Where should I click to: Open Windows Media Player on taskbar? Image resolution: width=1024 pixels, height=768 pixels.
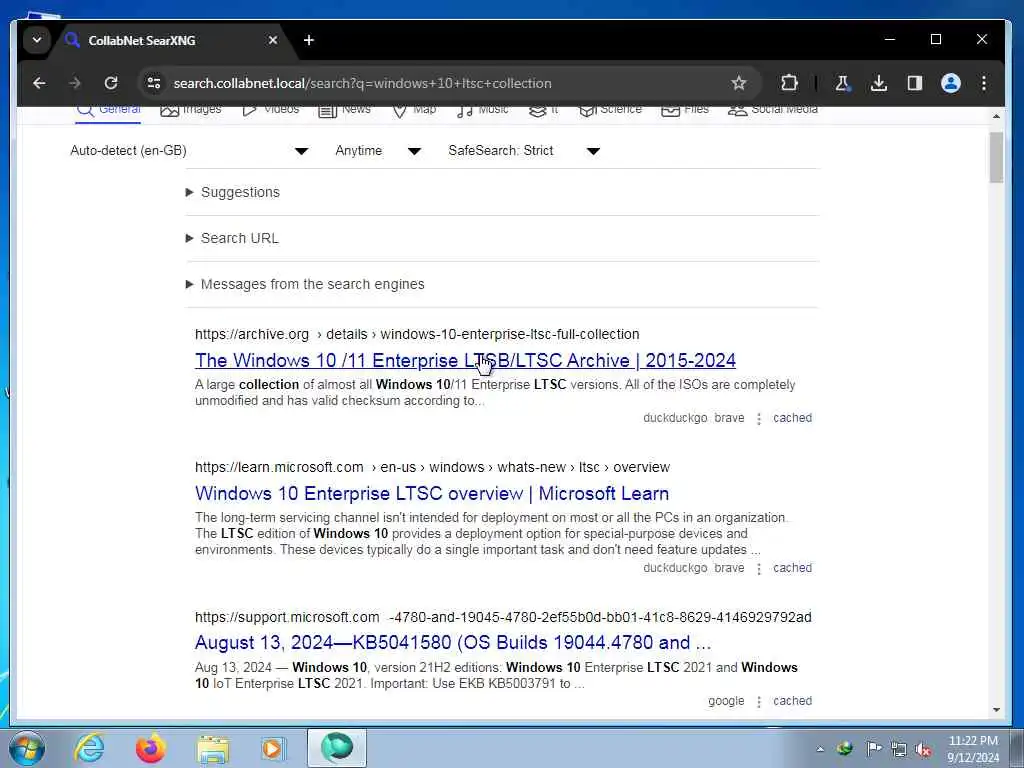click(x=273, y=748)
